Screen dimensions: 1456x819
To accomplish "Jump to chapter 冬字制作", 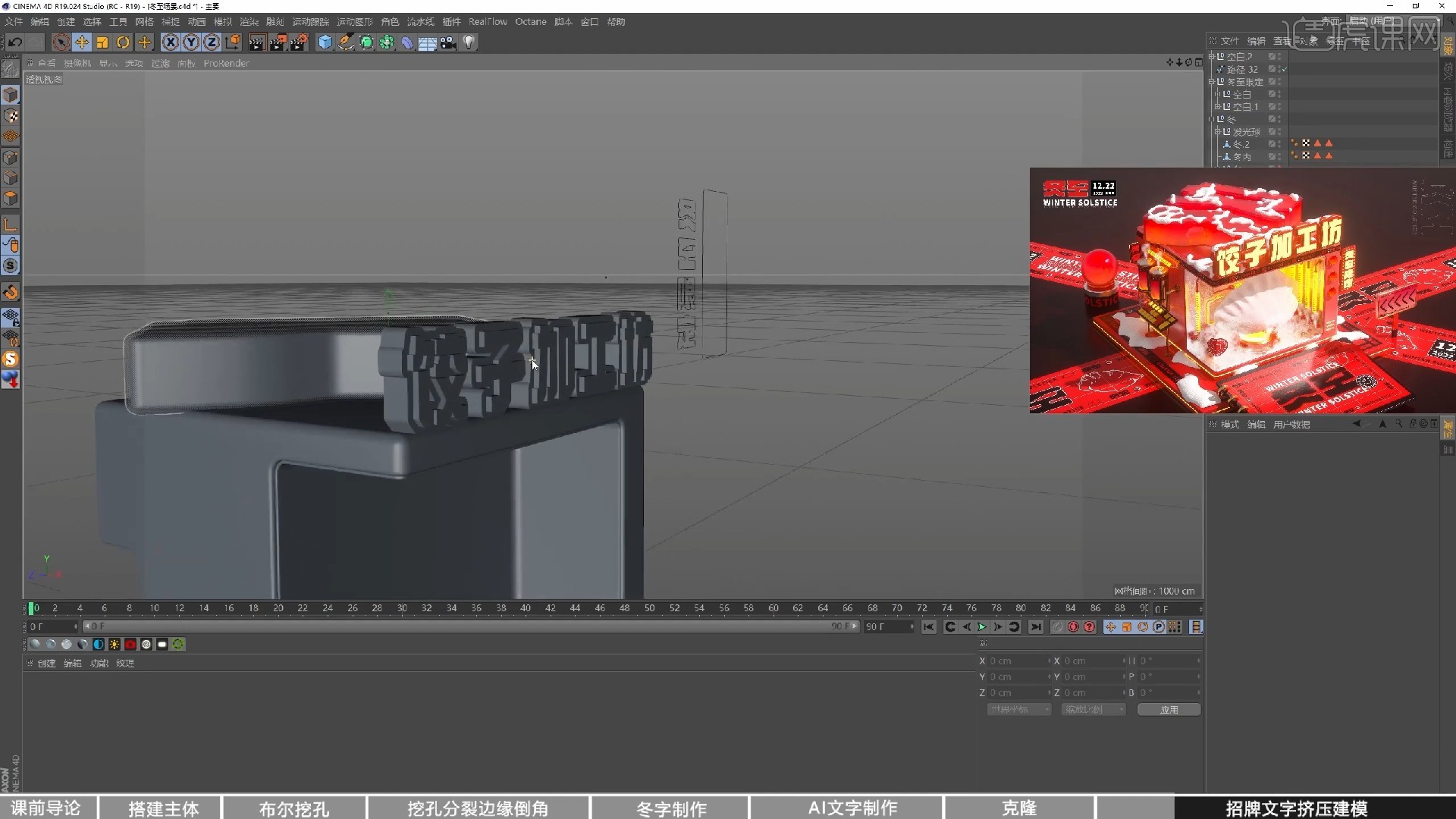I will tap(671, 808).
